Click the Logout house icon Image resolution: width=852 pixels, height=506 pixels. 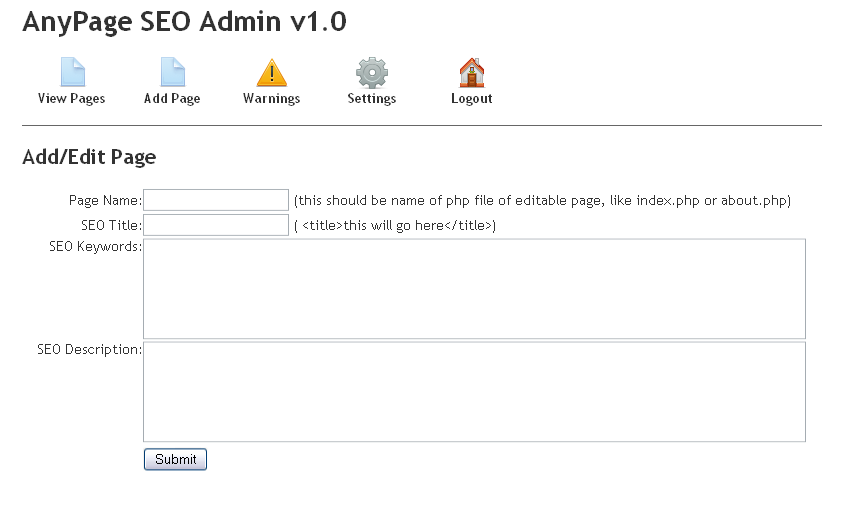coord(472,73)
